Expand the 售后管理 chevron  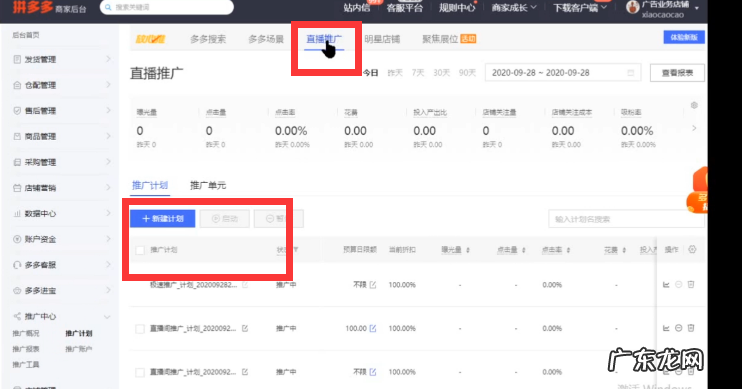click(x=108, y=110)
